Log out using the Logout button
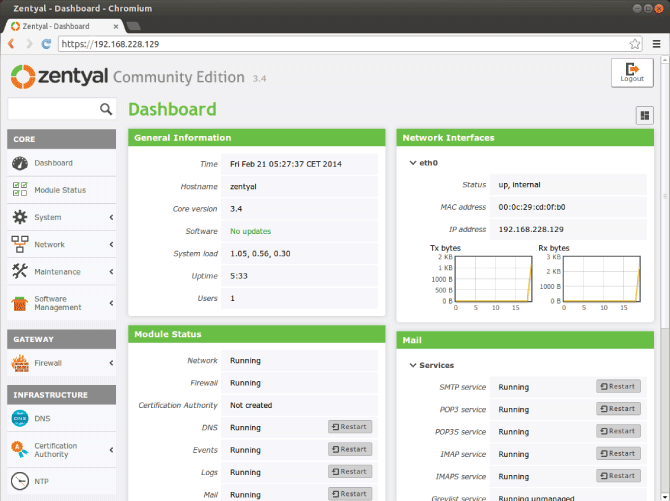670x501 pixels. pyautogui.click(x=632, y=73)
